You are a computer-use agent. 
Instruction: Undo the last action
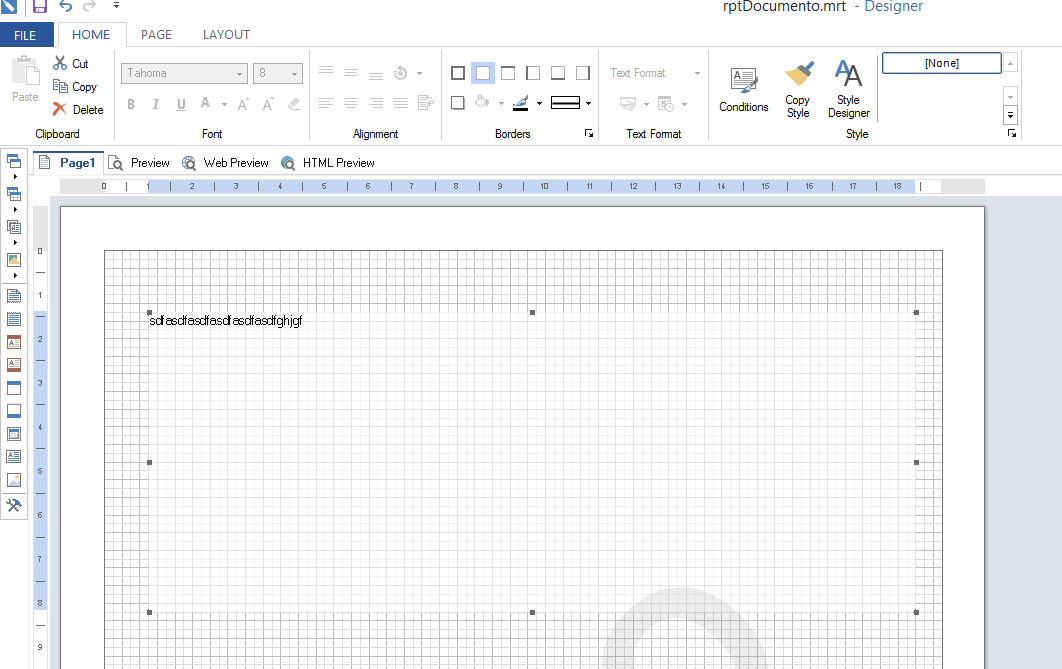tap(66, 6)
